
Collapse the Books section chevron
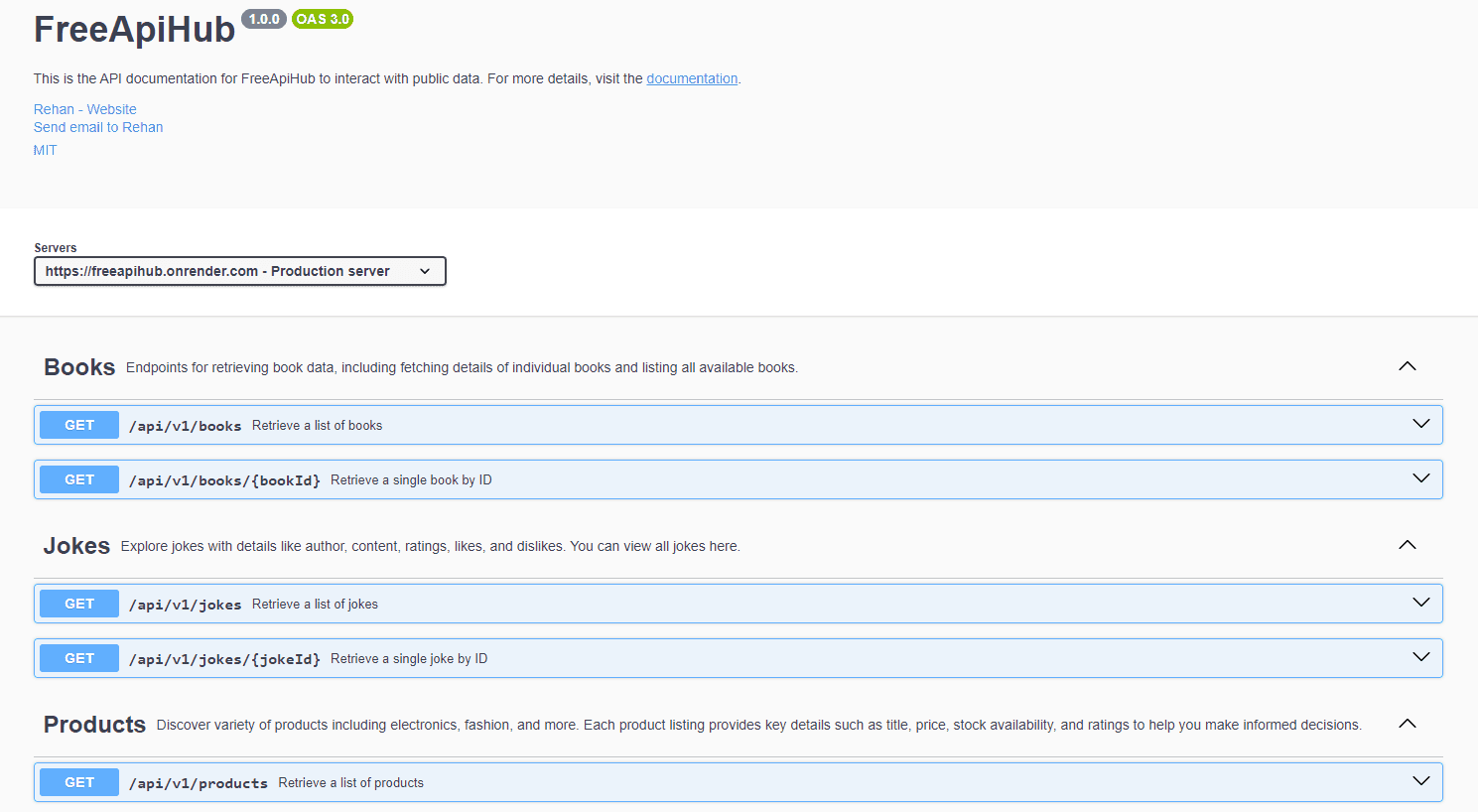tap(1408, 366)
